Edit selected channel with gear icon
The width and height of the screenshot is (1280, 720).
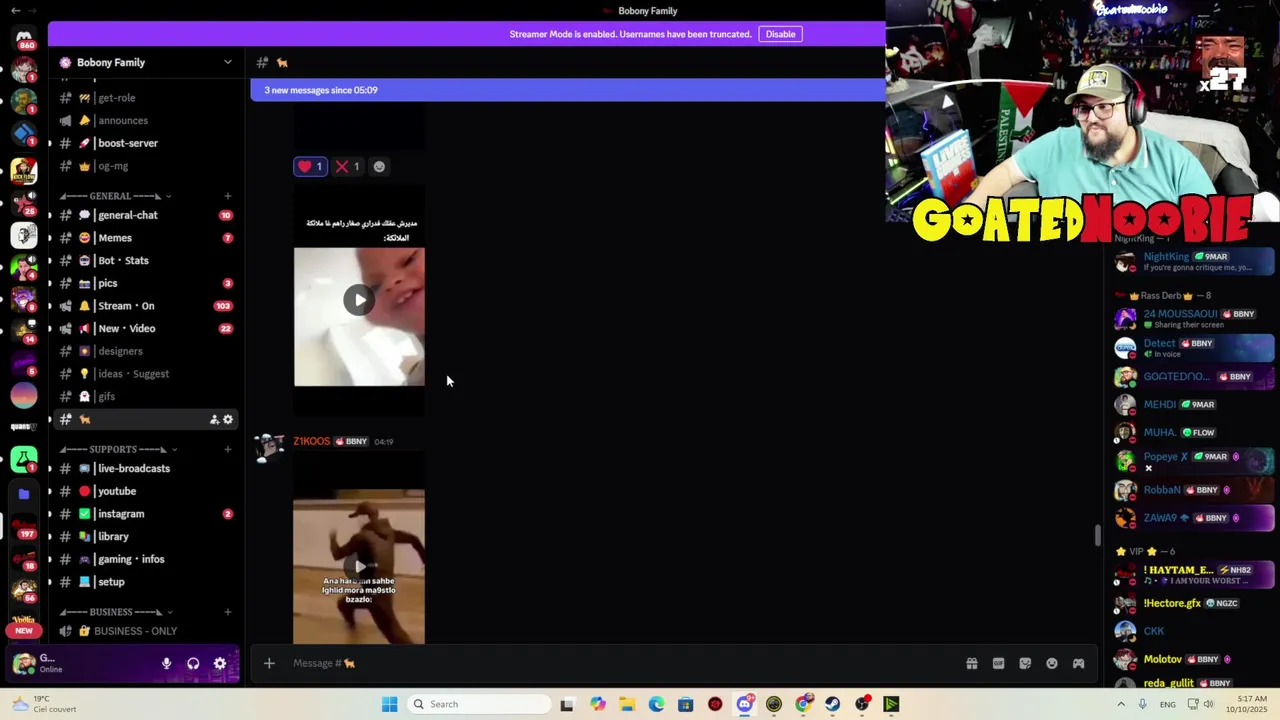pos(228,420)
